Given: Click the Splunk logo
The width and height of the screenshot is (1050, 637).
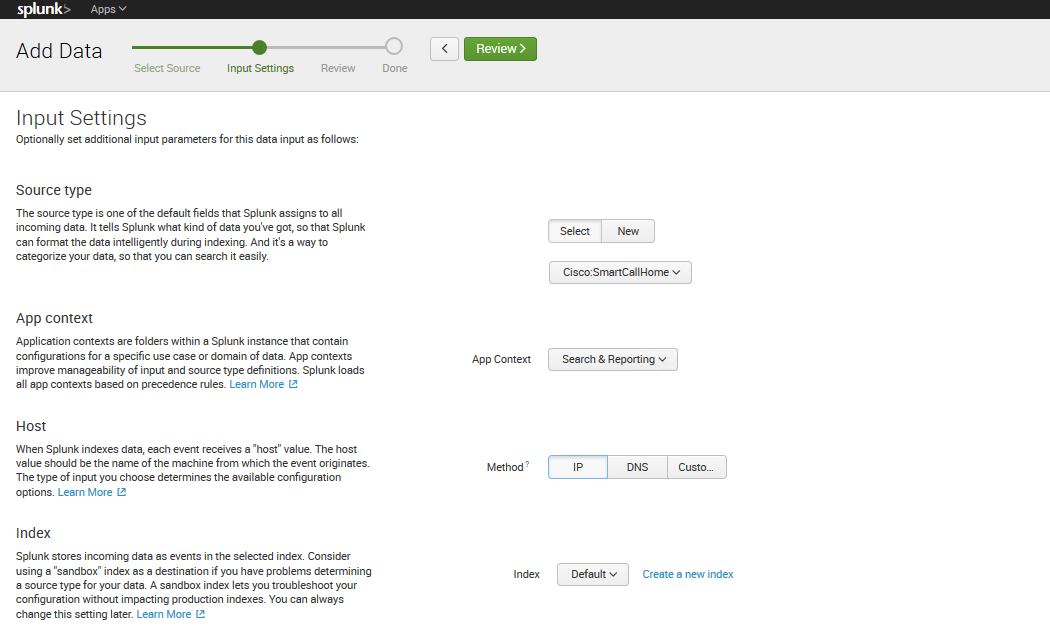Looking at the screenshot, I should click(x=44, y=9).
